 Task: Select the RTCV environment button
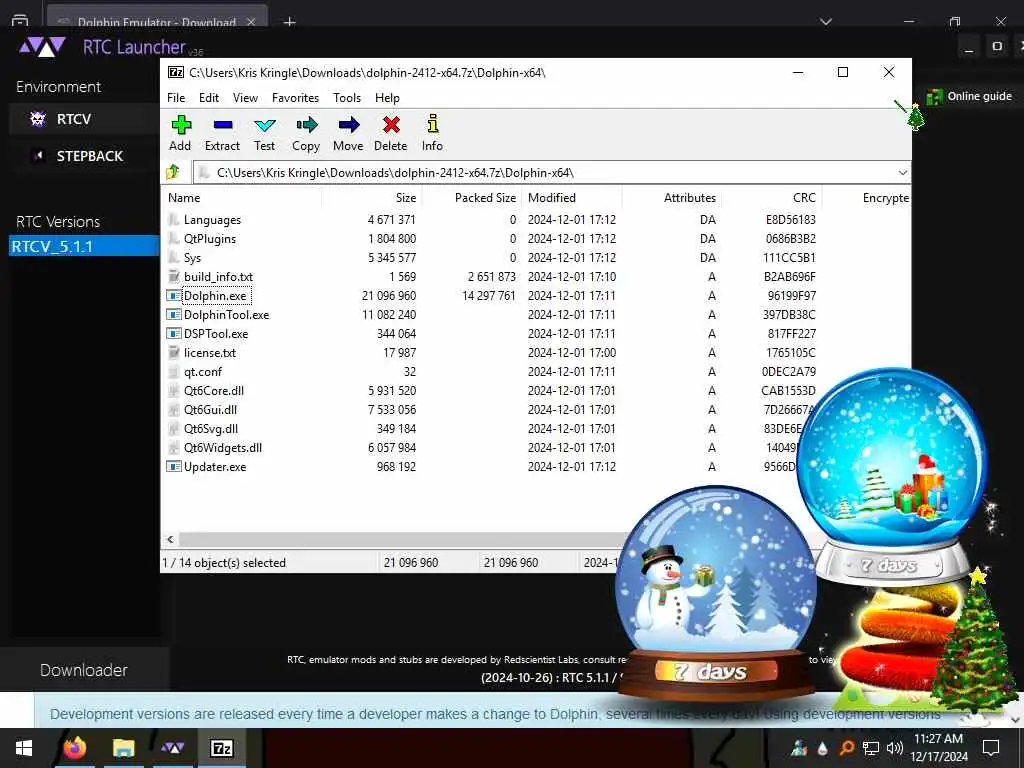[x=84, y=120]
